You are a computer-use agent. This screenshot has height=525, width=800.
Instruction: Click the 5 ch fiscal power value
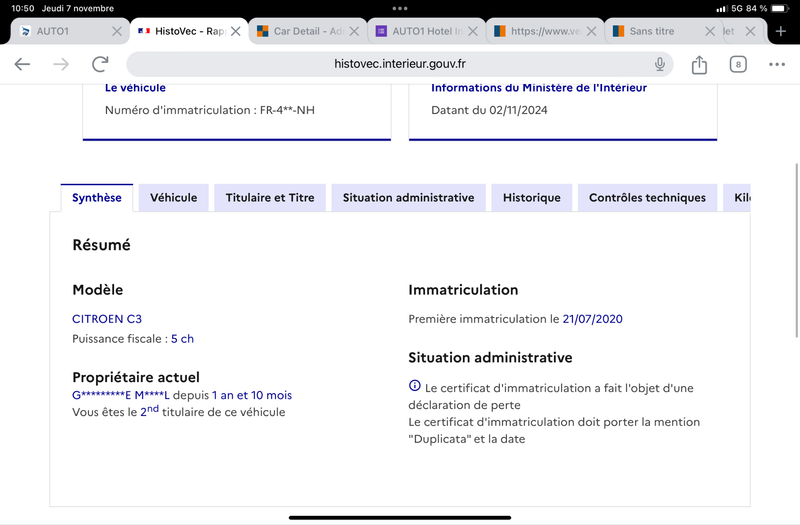(182, 339)
